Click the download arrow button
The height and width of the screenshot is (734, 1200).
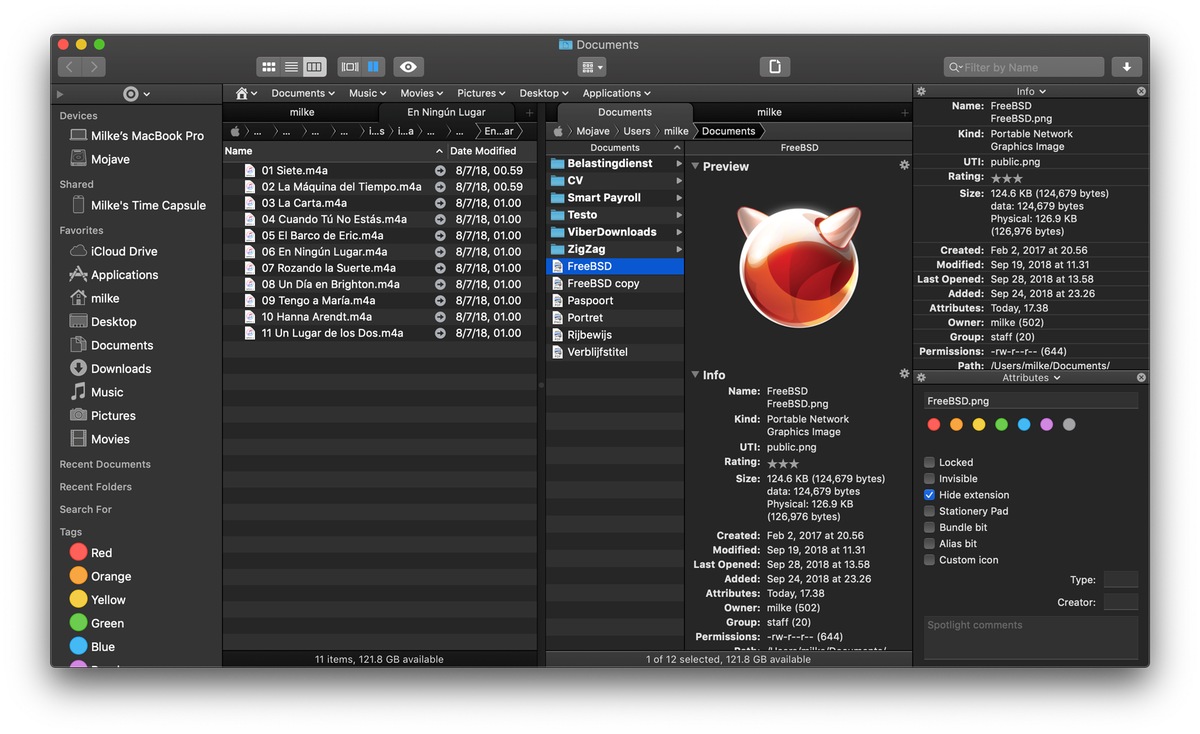click(1127, 67)
